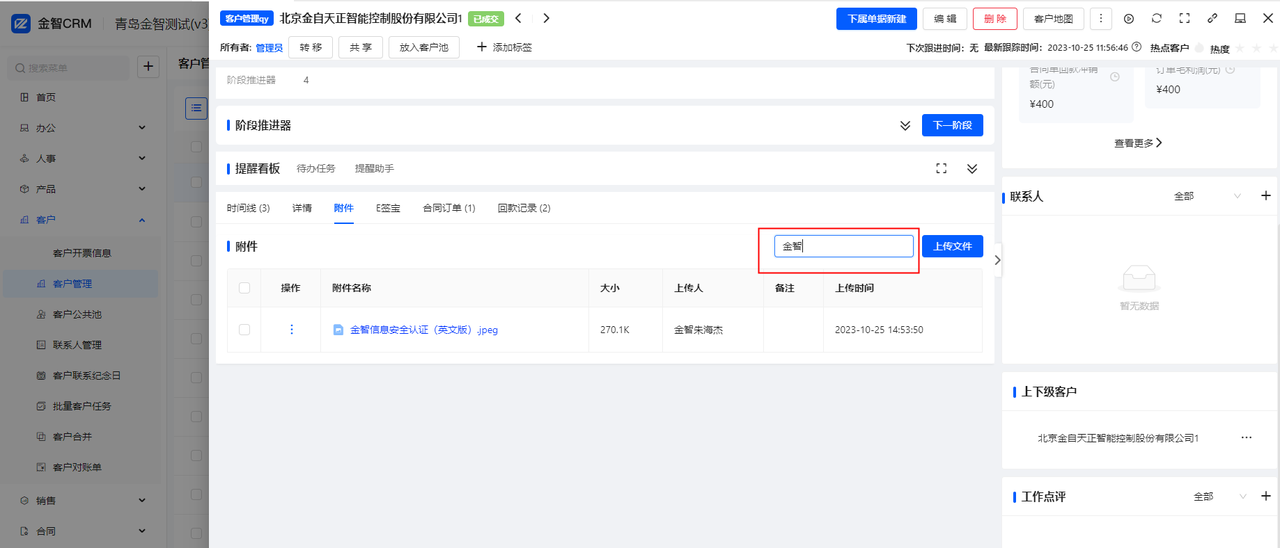Screen dimensions: 1280x548
Task: Click the 上传文件 button
Action: coord(952,246)
